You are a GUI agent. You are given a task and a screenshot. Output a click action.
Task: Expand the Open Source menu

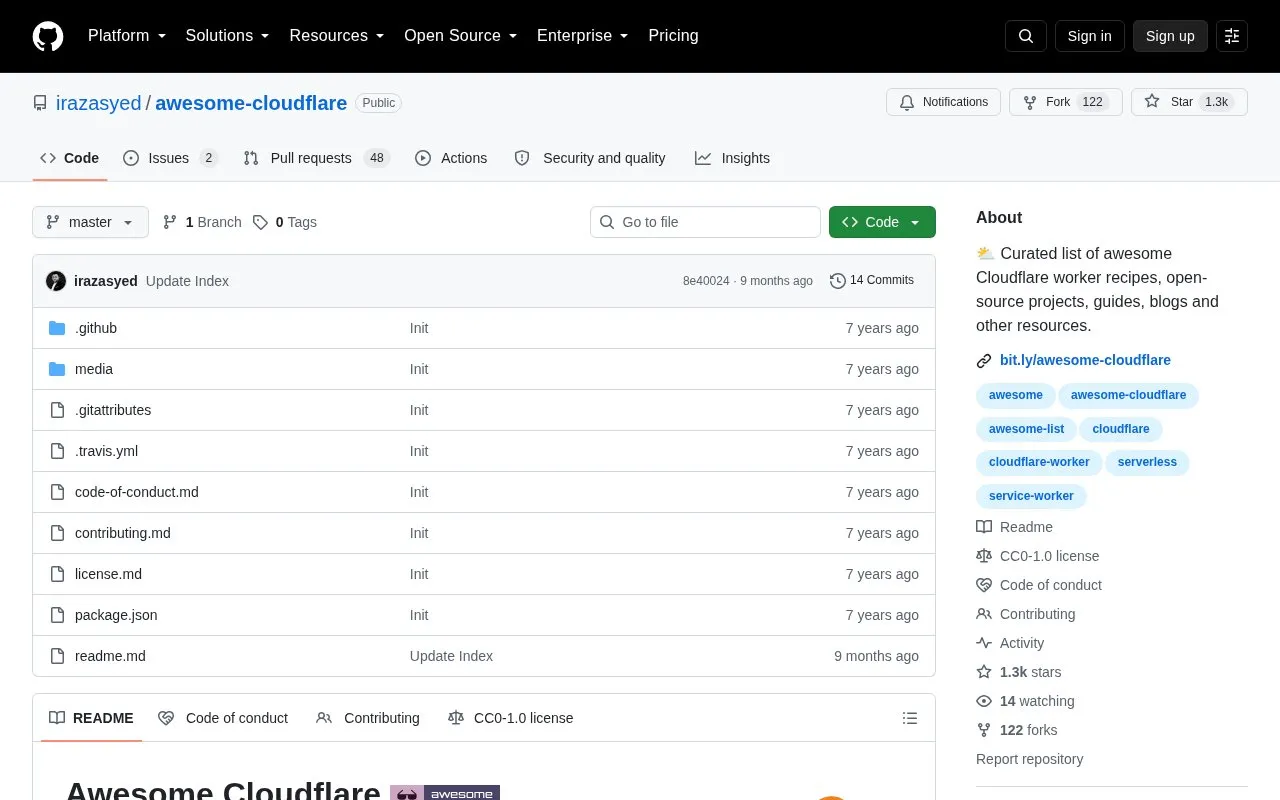coord(461,36)
